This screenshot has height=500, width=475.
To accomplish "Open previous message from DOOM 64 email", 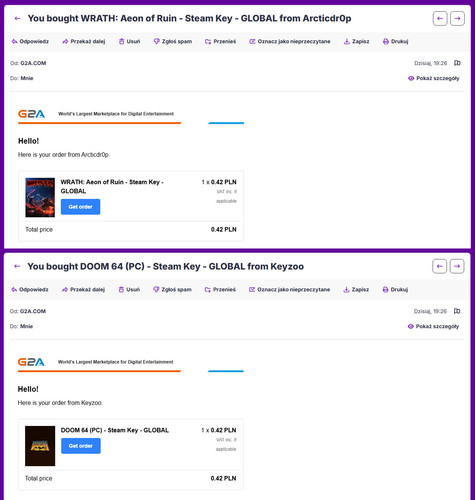I will pyautogui.click(x=439, y=266).
